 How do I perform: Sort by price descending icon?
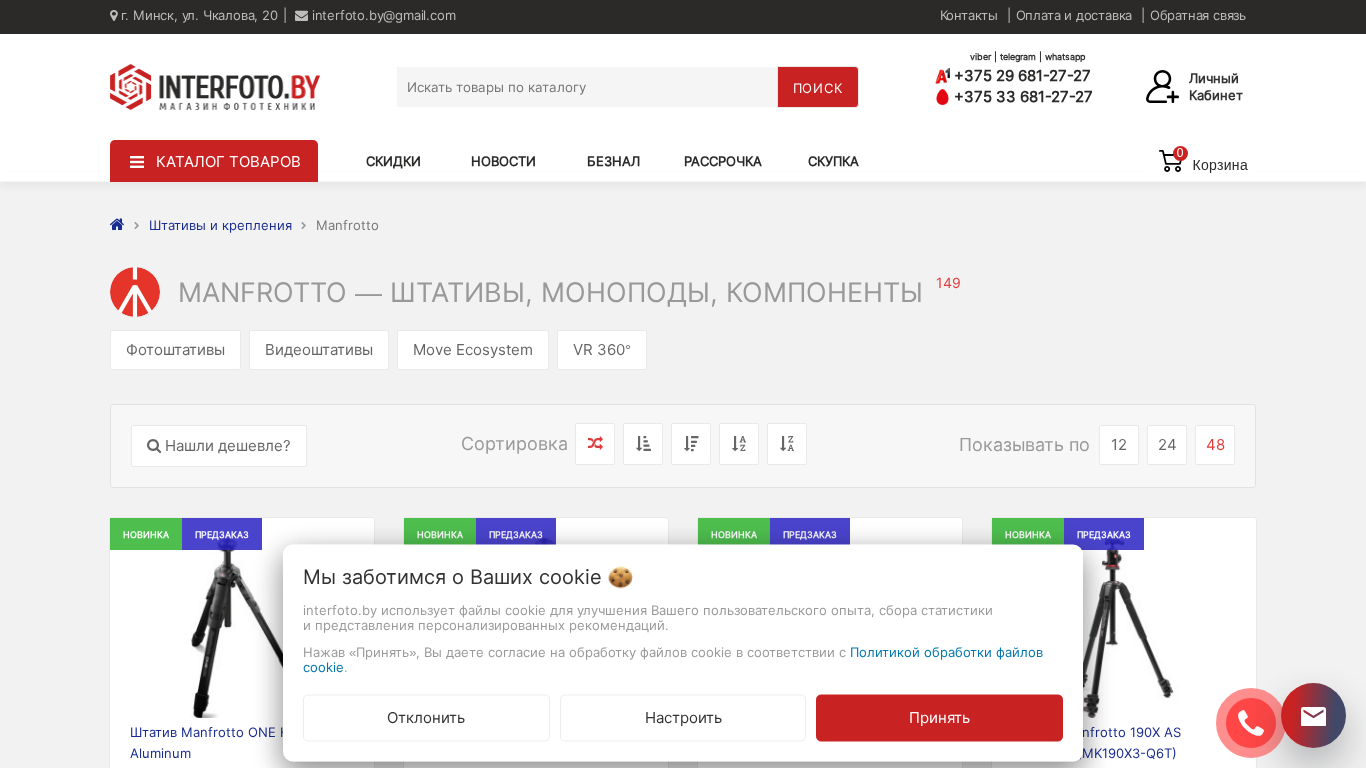(x=691, y=444)
